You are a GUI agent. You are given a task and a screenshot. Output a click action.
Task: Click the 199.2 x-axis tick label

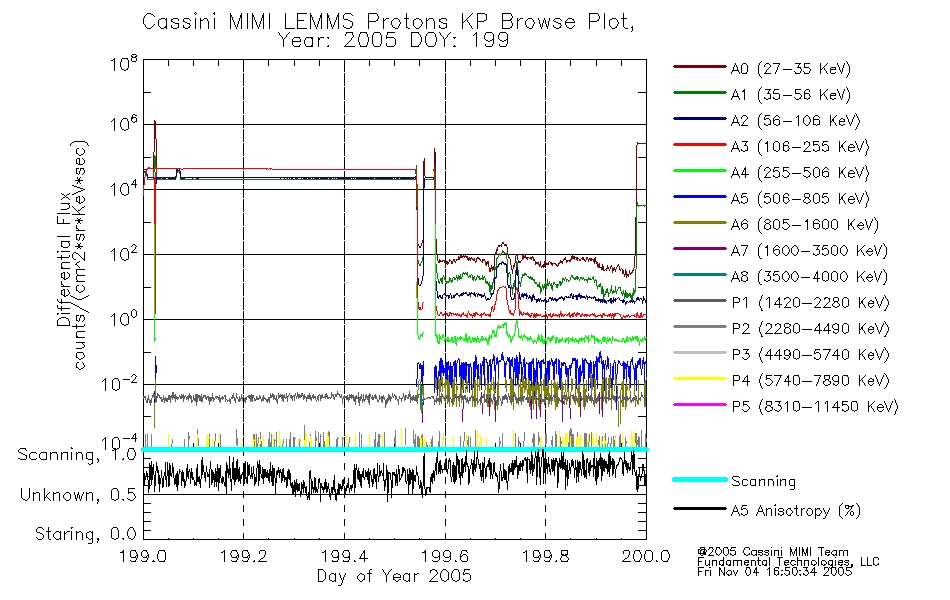[x=244, y=556]
